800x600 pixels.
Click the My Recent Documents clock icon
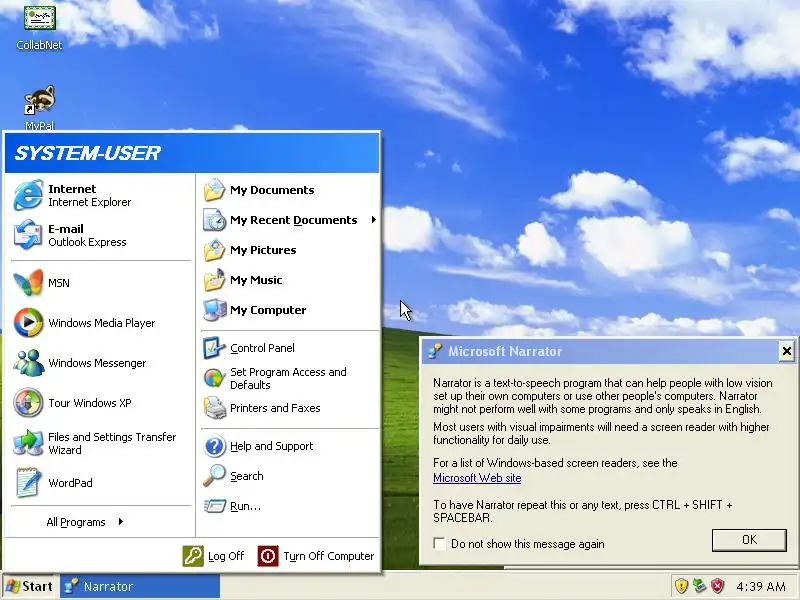[x=214, y=220]
